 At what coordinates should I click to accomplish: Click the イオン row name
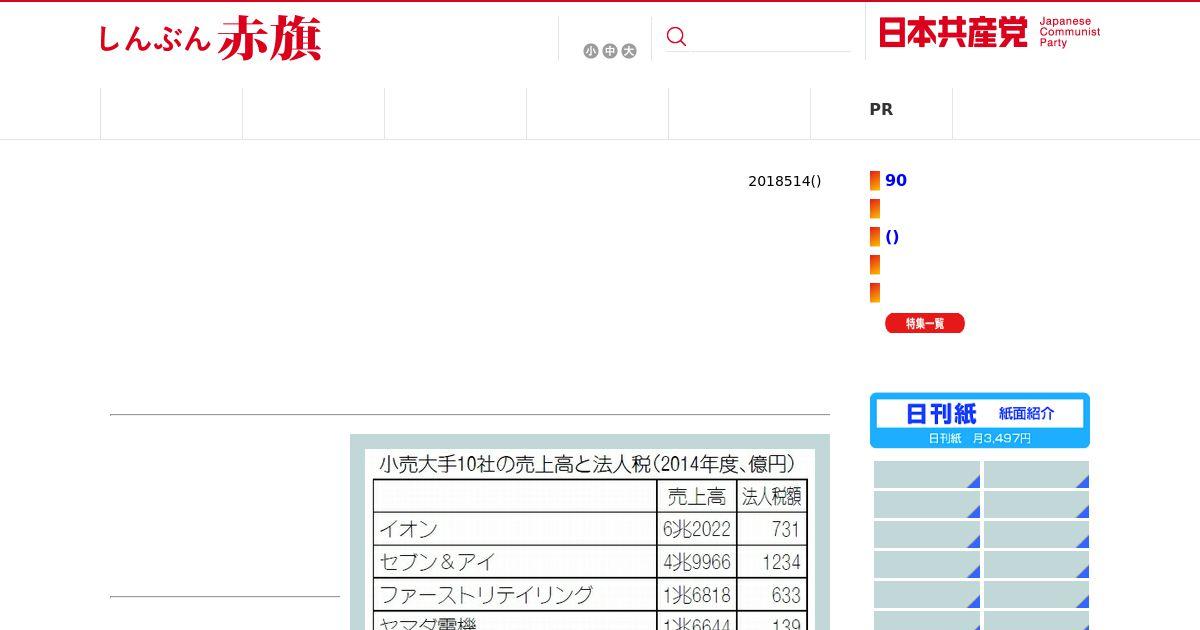[408, 529]
